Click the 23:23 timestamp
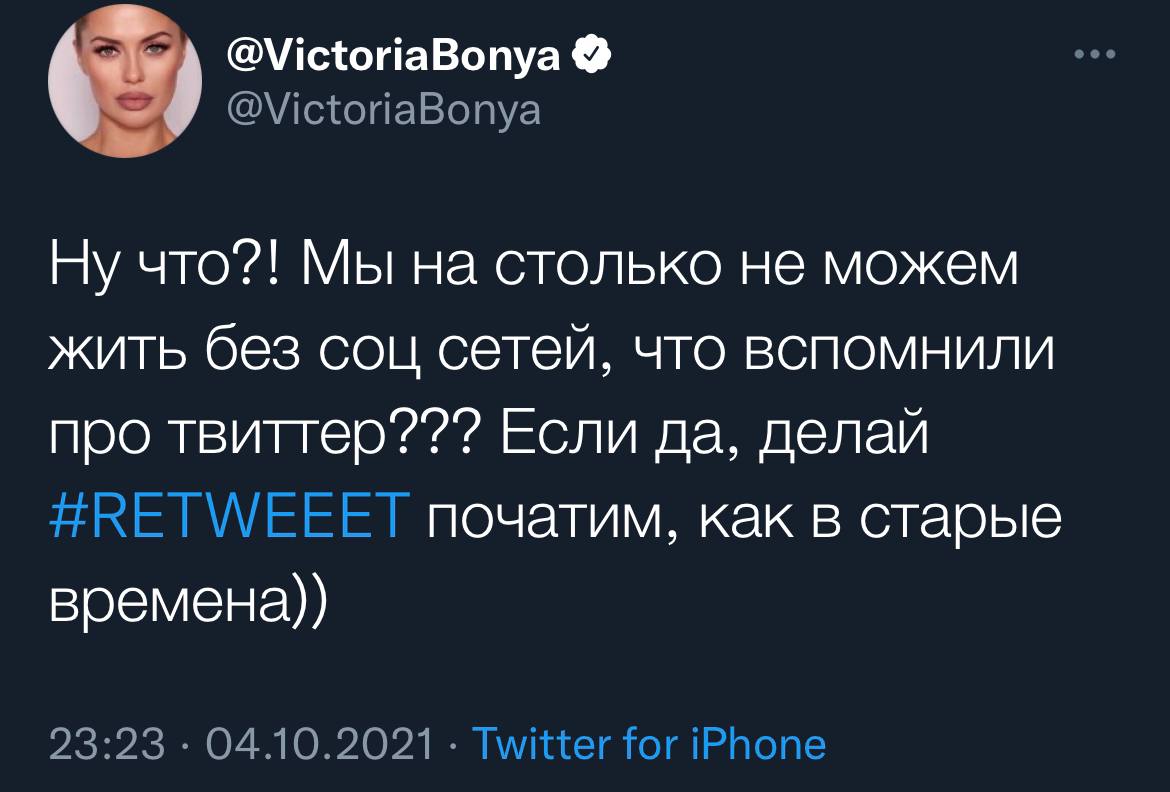This screenshot has height=792, width=1170. [103, 745]
